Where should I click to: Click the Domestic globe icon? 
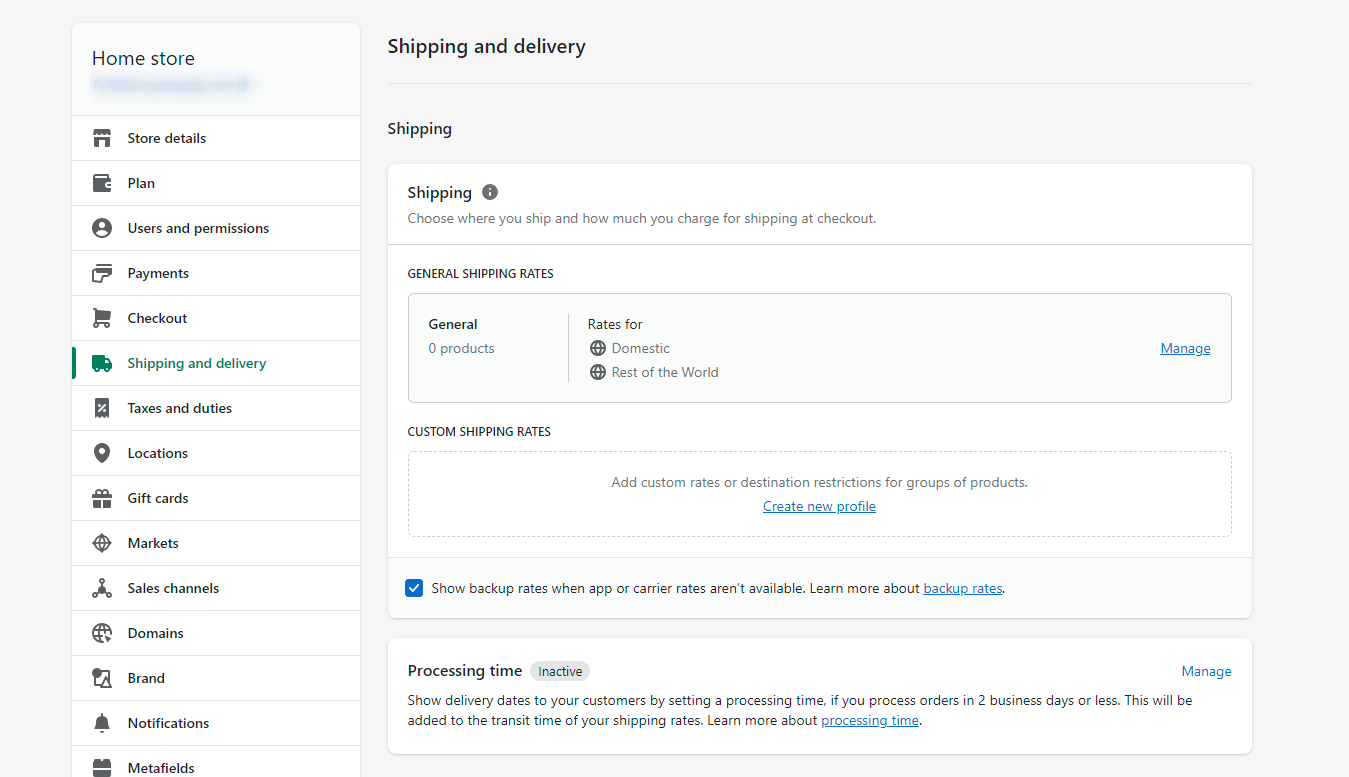pos(597,348)
